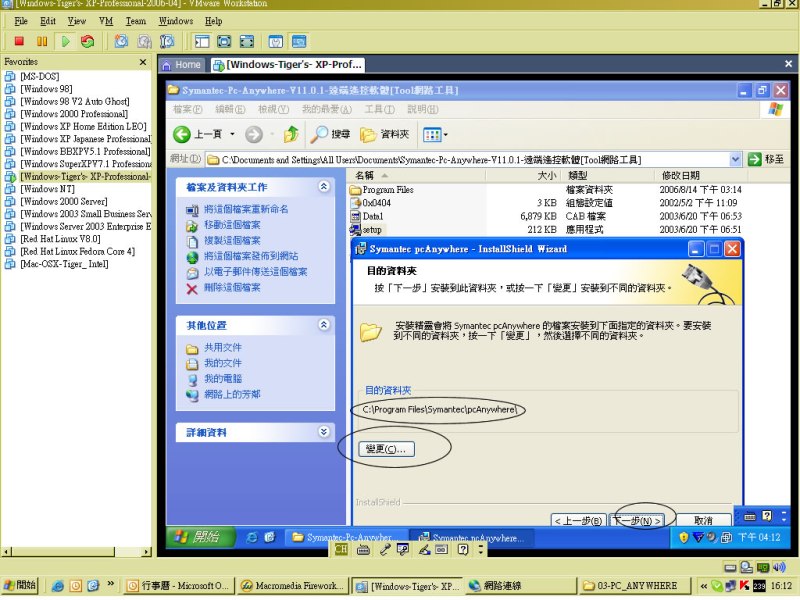This screenshot has height=600, width=800.
Task: Open 03-PC_ANYWHERE folder taskbar button
Action: pyautogui.click(x=635, y=586)
